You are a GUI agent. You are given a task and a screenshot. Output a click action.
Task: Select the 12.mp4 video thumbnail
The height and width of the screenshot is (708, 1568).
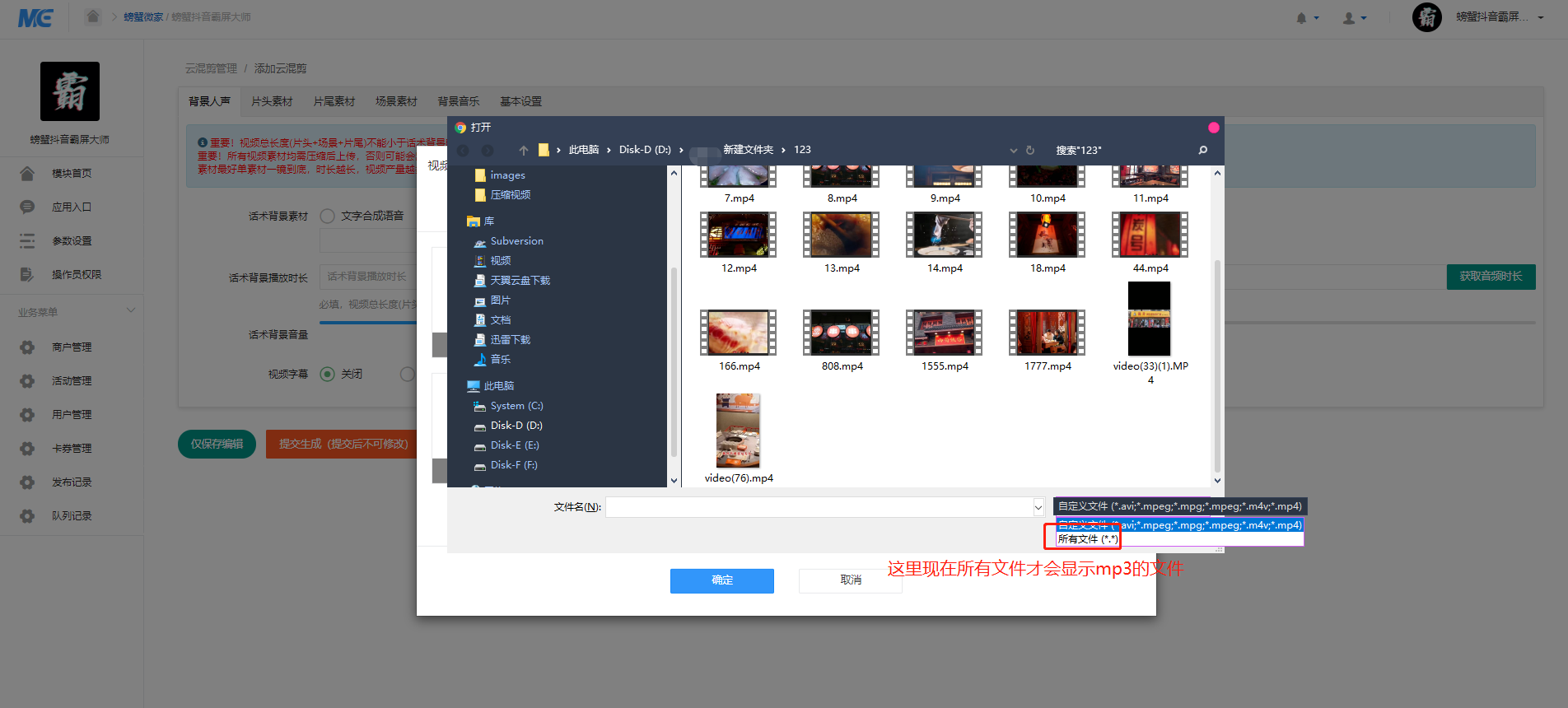point(738,235)
